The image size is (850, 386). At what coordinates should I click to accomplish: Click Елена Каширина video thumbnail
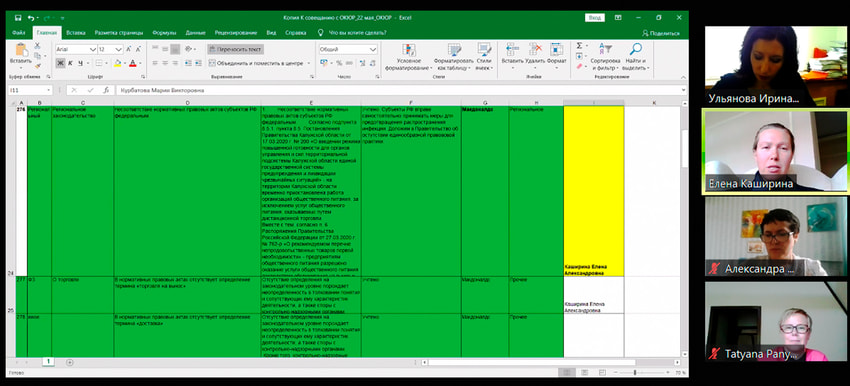pyautogui.click(x=776, y=152)
